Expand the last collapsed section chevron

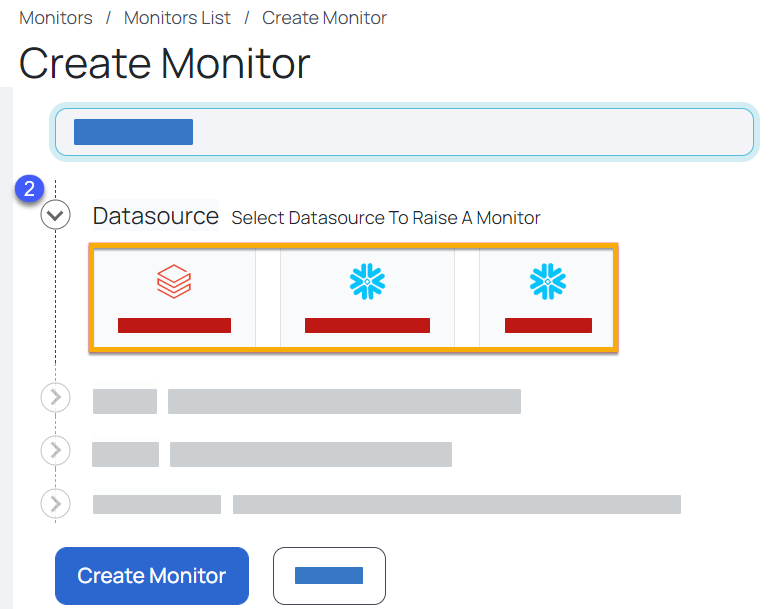[x=55, y=503]
